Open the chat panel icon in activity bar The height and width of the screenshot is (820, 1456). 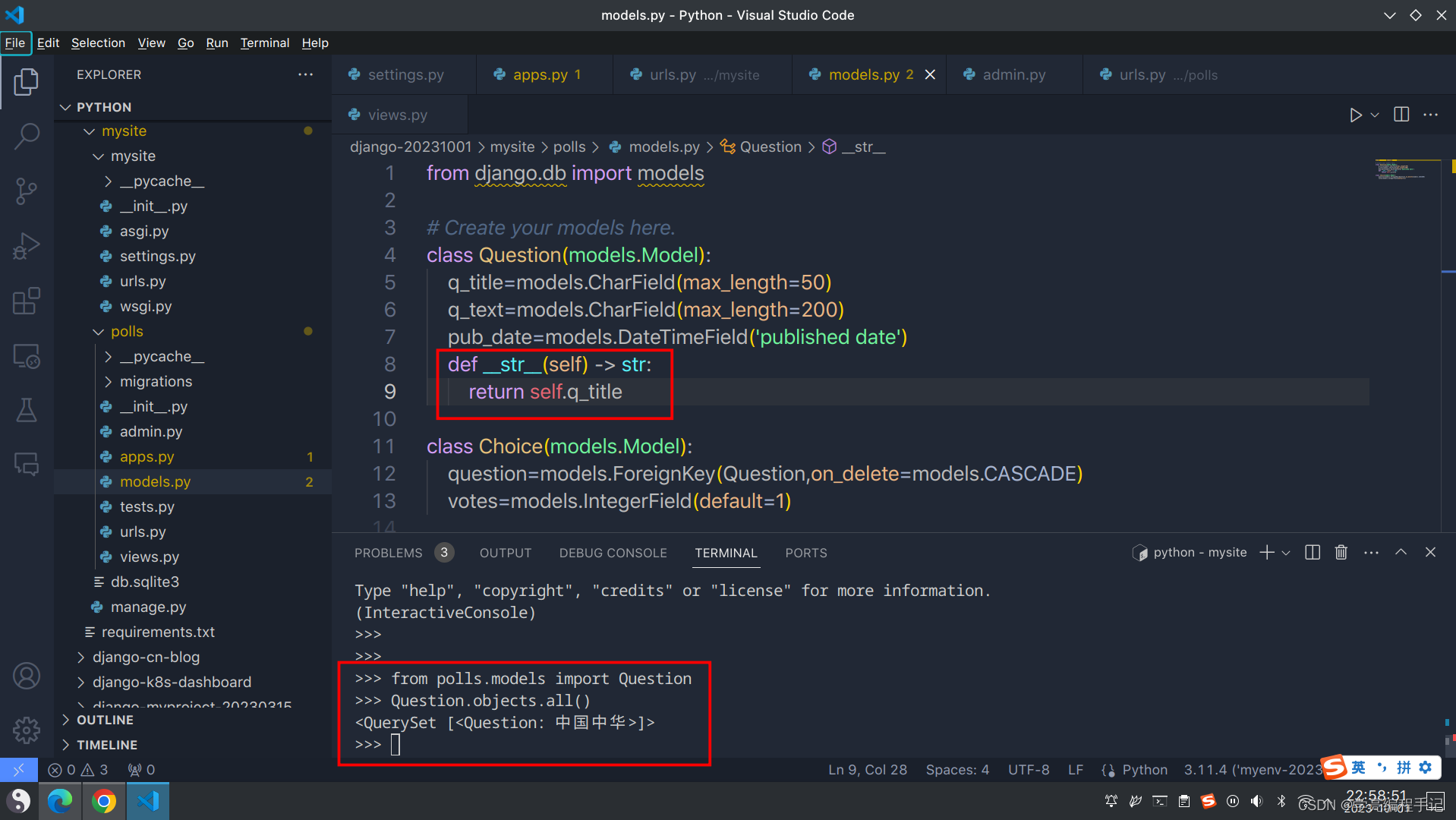point(27,464)
